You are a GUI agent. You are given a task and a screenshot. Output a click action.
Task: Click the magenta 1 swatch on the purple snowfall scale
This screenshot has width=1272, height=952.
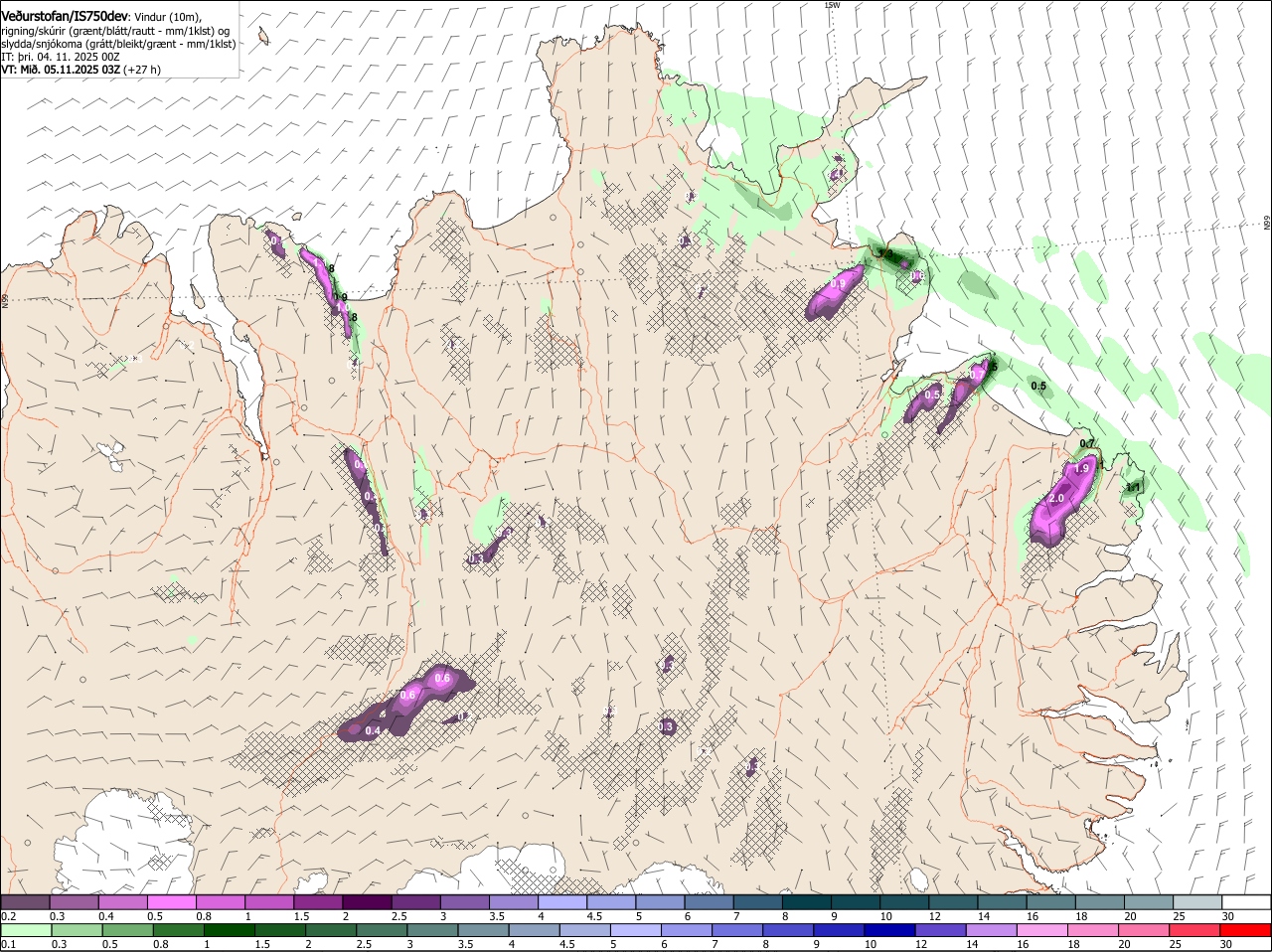tap(268, 900)
